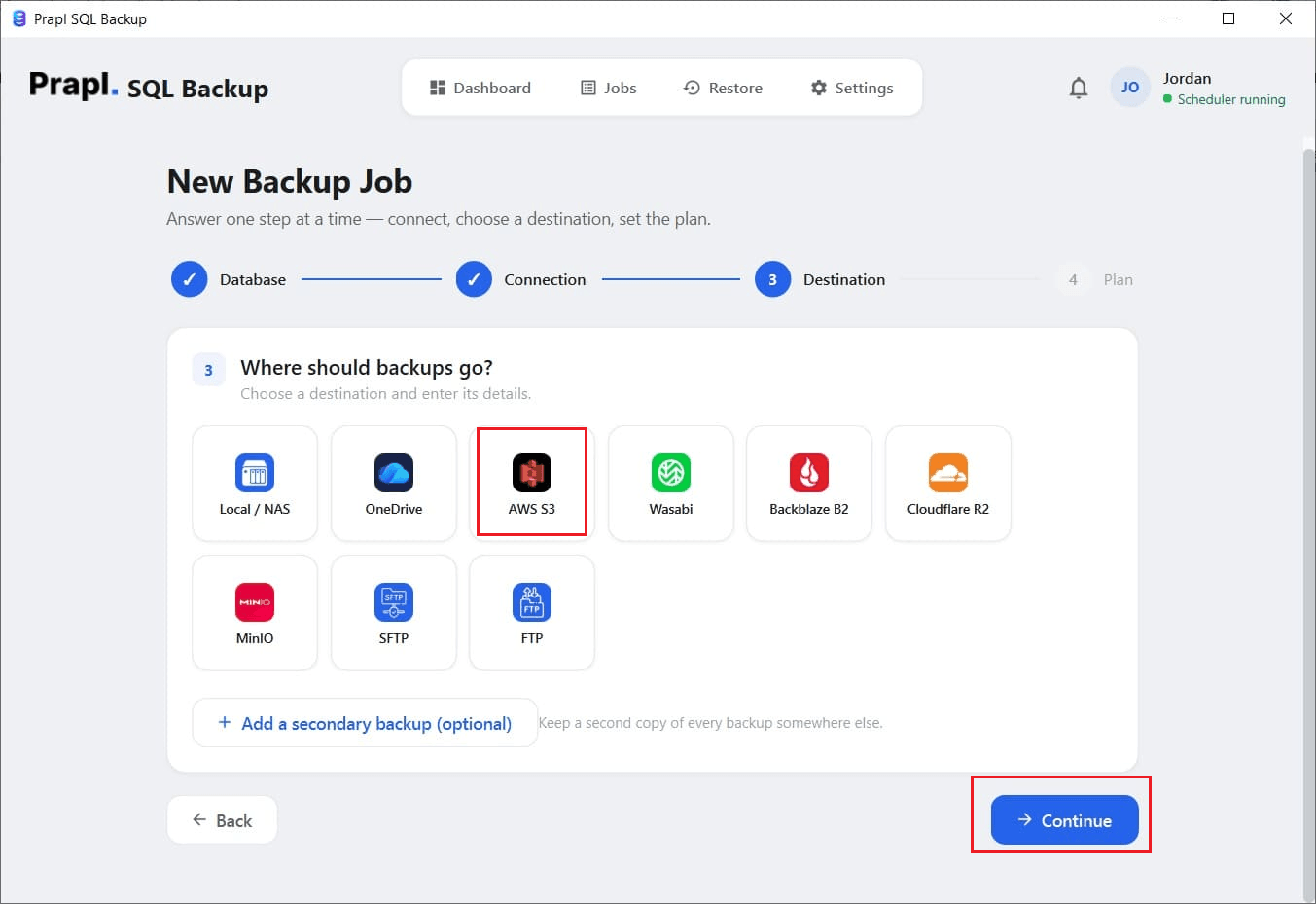Maximize the Prapl SQL Backup window
Viewport: 1316px width, 904px height.
tap(1228, 18)
